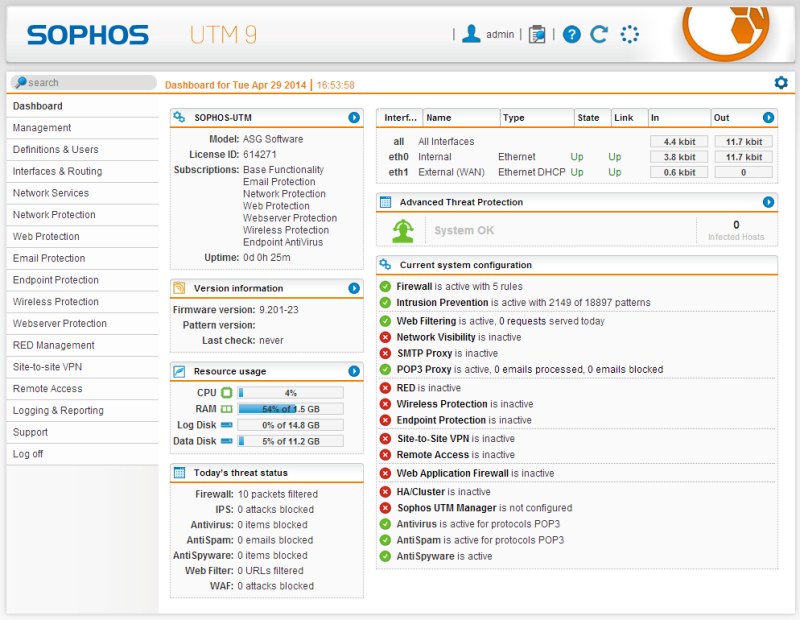
Task: Click the Sophos logo
Action: (87, 35)
